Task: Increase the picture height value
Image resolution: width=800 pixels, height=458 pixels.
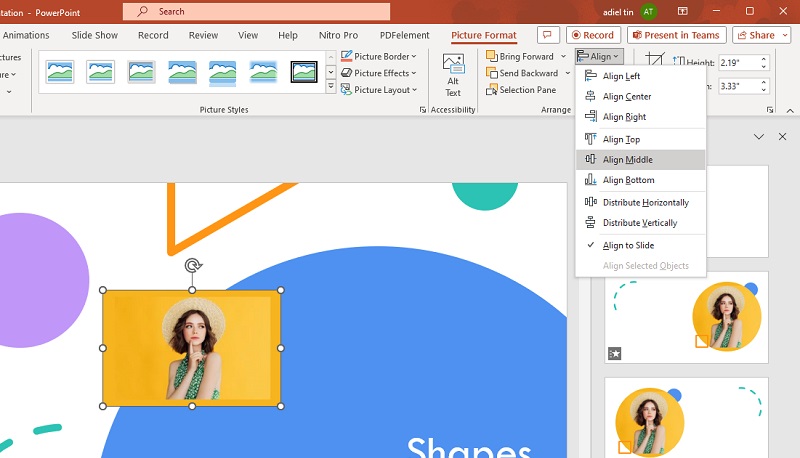Action: (764, 59)
